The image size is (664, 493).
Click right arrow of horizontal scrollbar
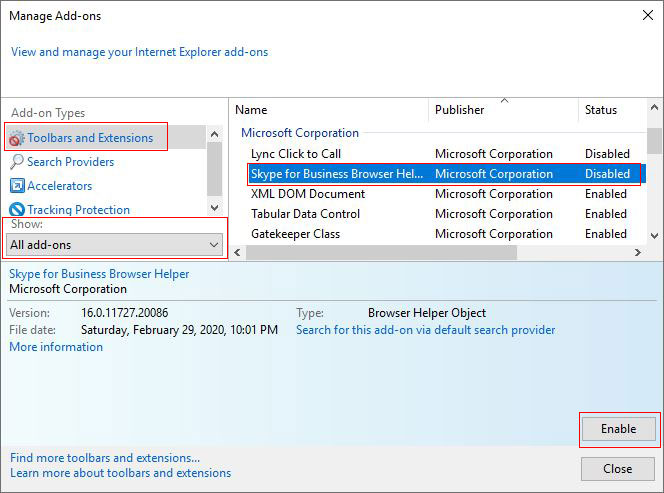click(638, 253)
